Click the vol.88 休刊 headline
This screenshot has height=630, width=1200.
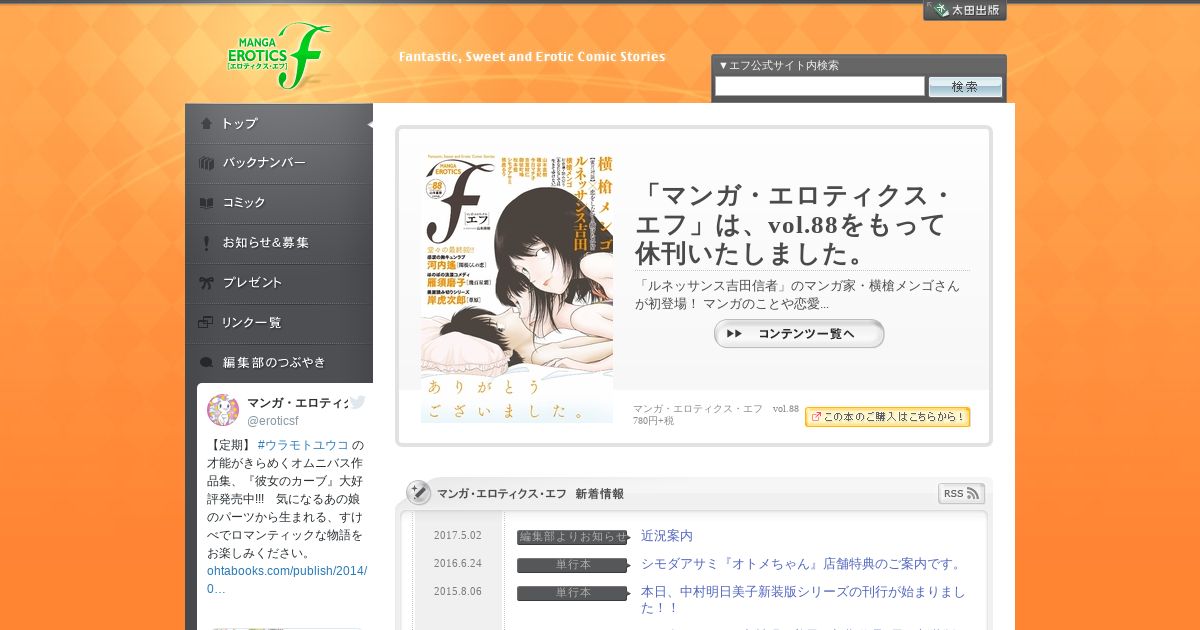(x=796, y=222)
